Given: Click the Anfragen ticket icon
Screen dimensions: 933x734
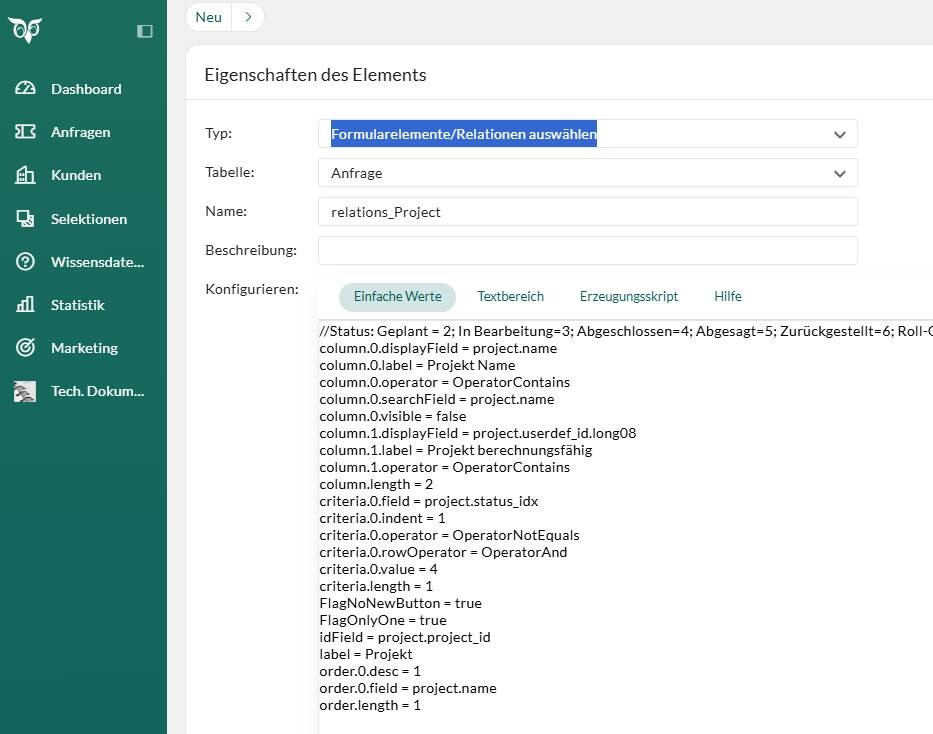Looking at the screenshot, I should pos(25,131).
